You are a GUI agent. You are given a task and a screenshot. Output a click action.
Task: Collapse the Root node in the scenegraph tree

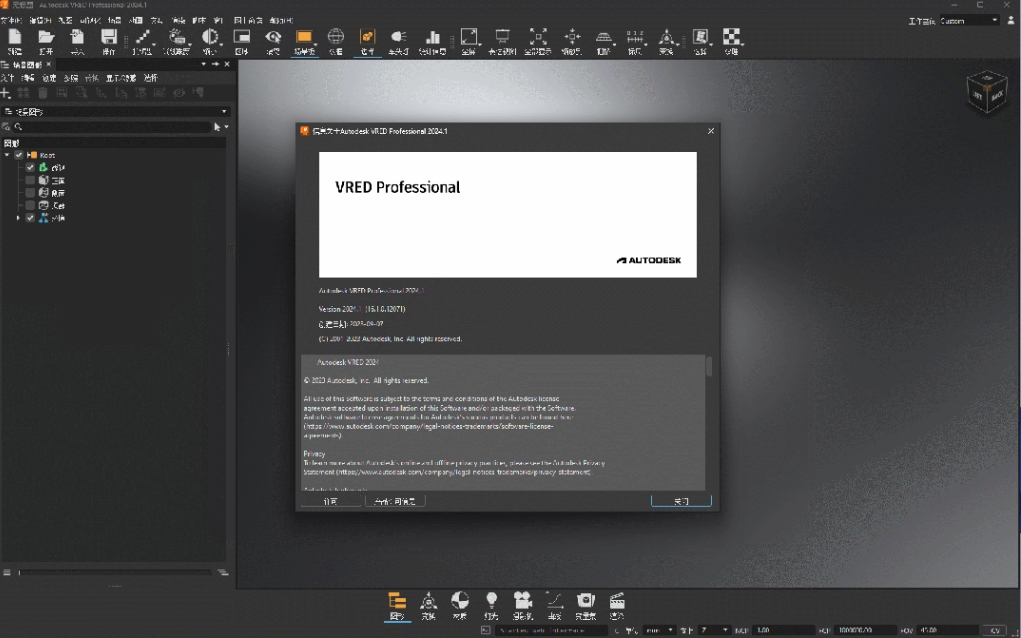point(7,155)
